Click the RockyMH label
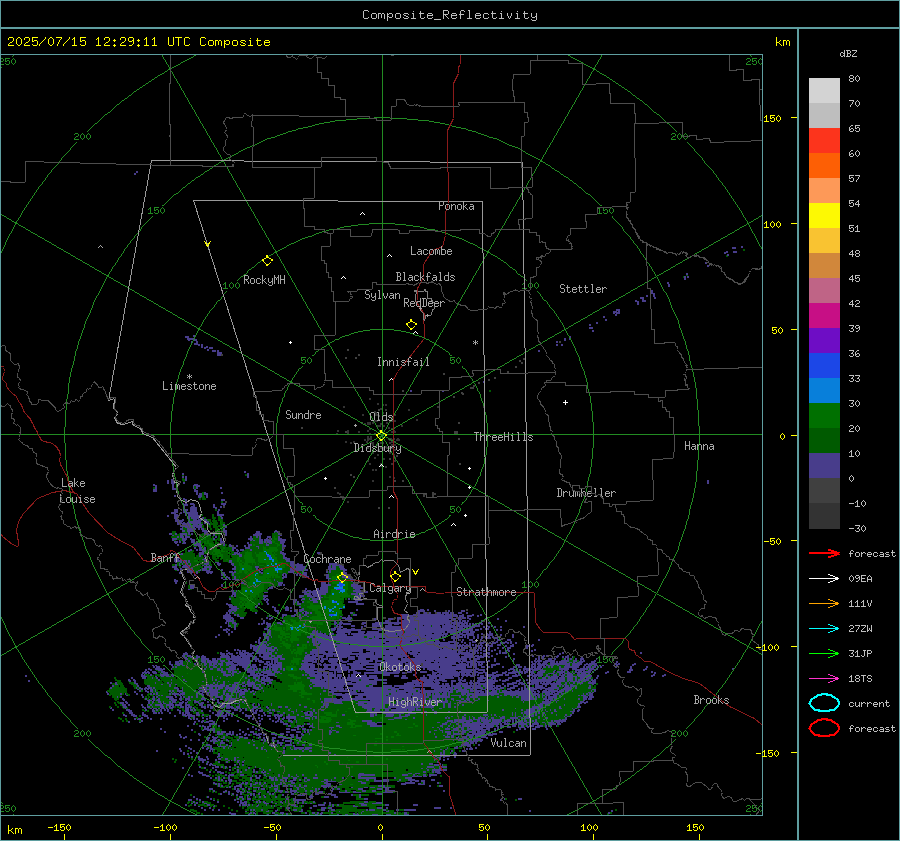Viewport: 900px width, 841px height. coord(264,280)
